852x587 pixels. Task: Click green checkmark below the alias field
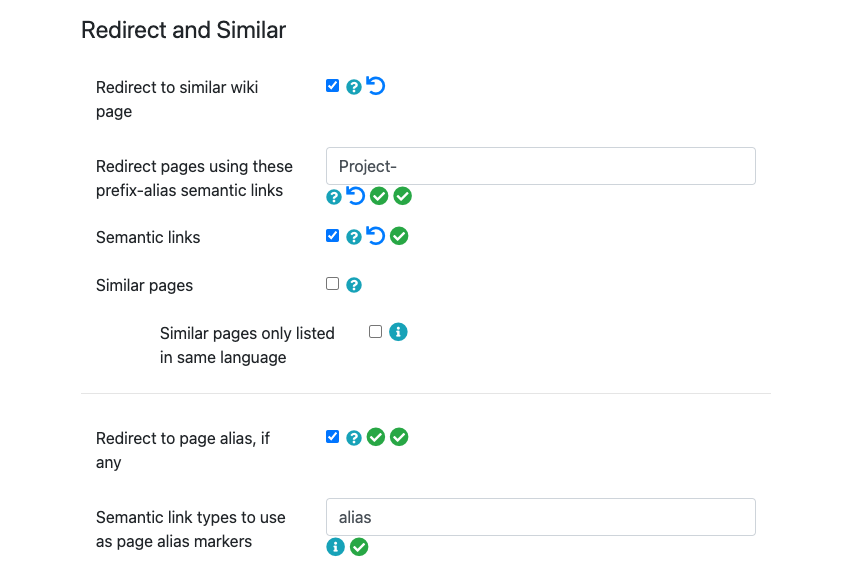pyautogui.click(x=359, y=547)
